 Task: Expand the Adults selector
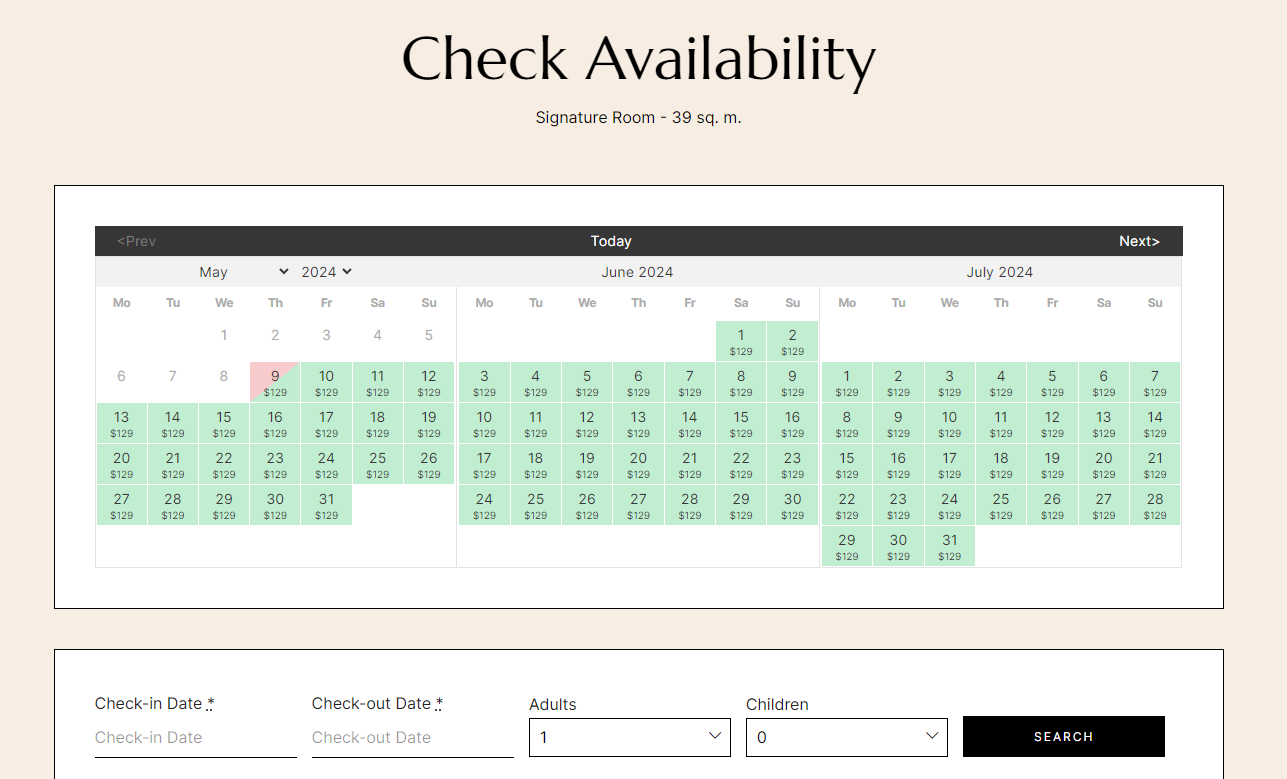pos(629,737)
